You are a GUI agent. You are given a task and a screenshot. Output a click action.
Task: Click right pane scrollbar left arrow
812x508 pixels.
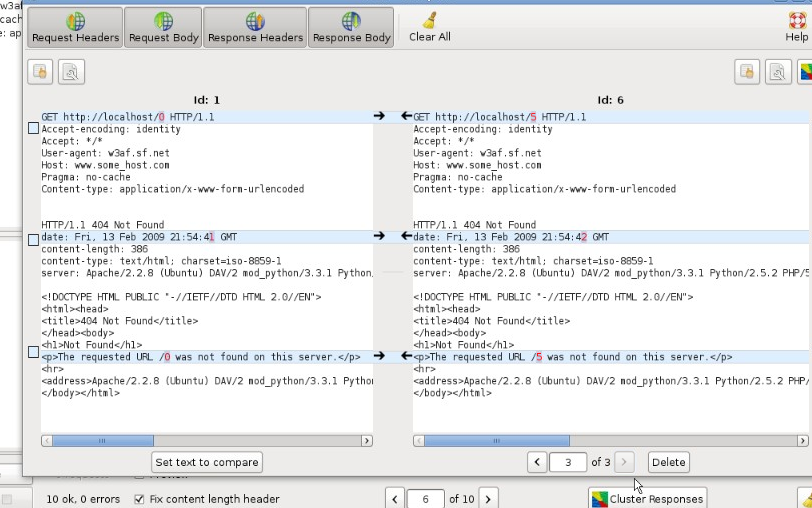coord(418,441)
